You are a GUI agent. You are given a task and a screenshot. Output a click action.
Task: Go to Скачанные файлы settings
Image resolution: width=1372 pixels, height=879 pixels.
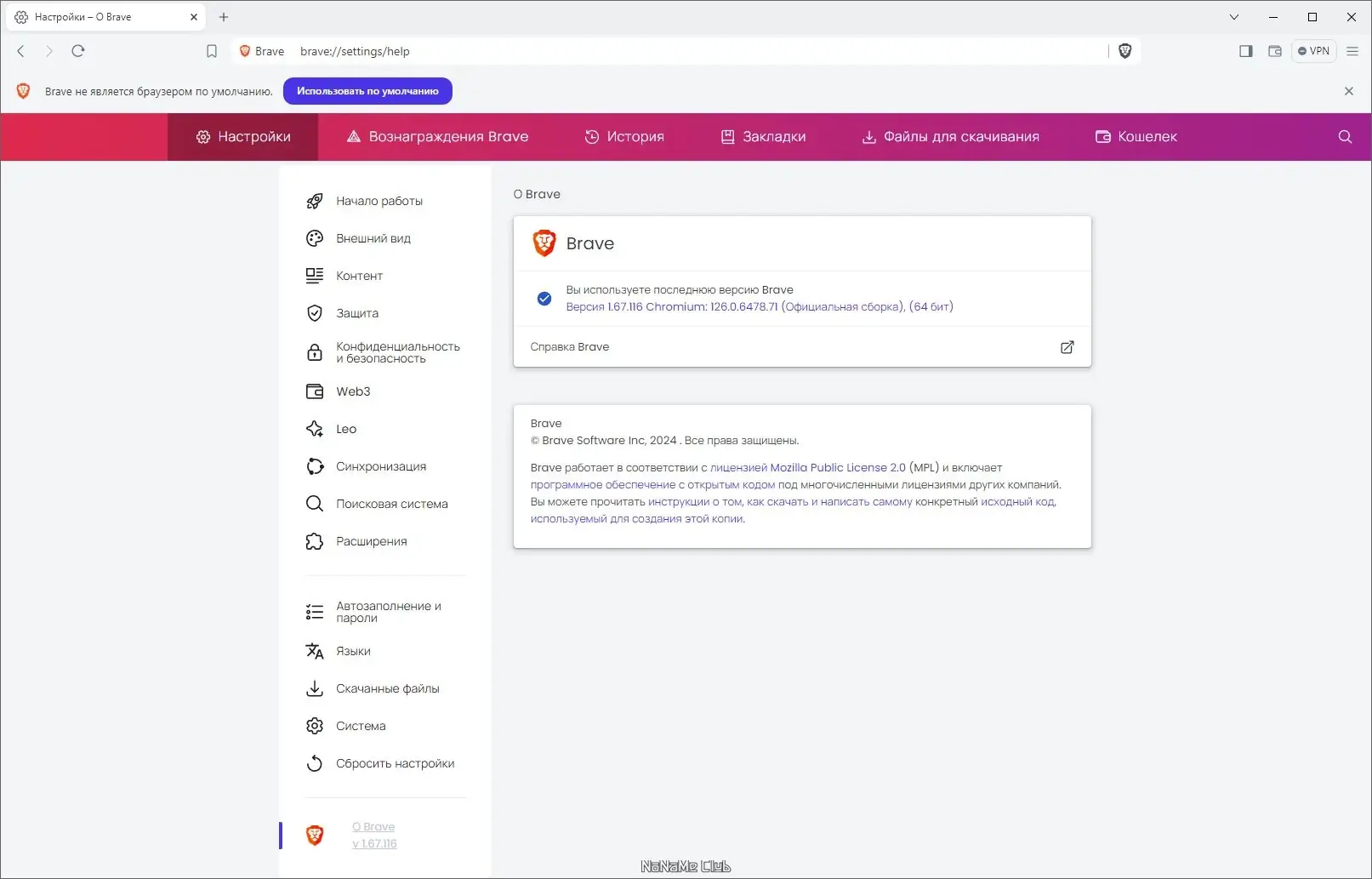tap(388, 688)
